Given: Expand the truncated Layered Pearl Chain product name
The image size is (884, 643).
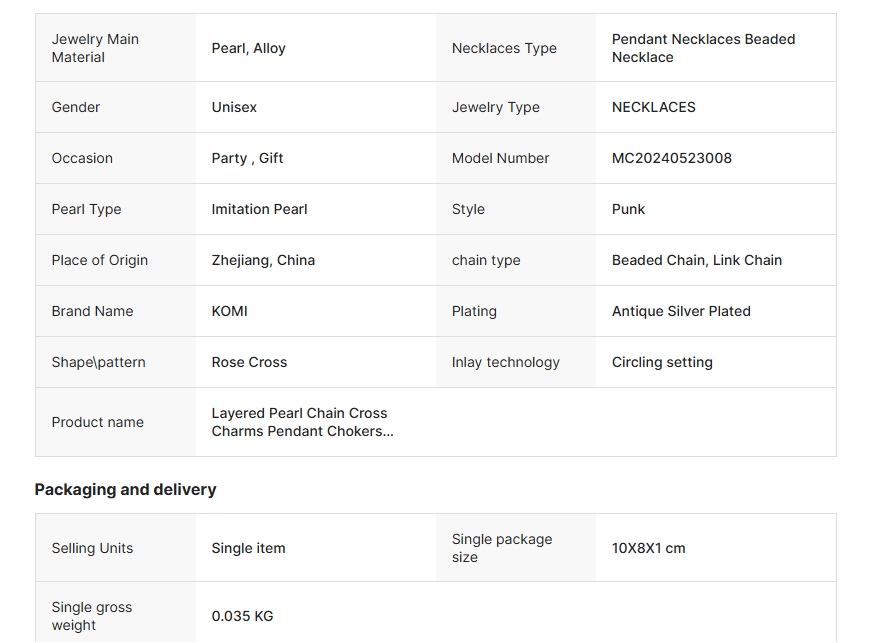Looking at the screenshot, I should pyautogui.click(x=302, y=422).
